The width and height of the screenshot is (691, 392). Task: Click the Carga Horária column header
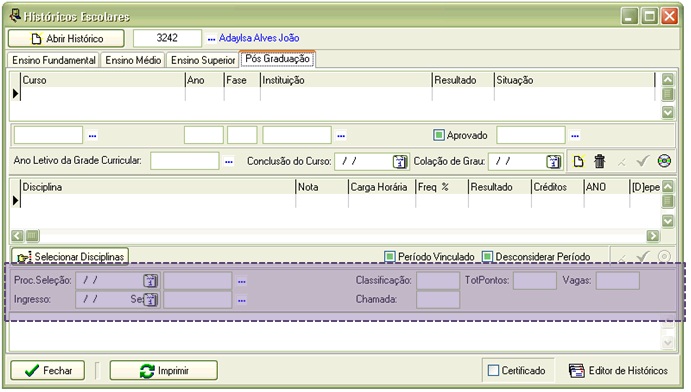382,187
